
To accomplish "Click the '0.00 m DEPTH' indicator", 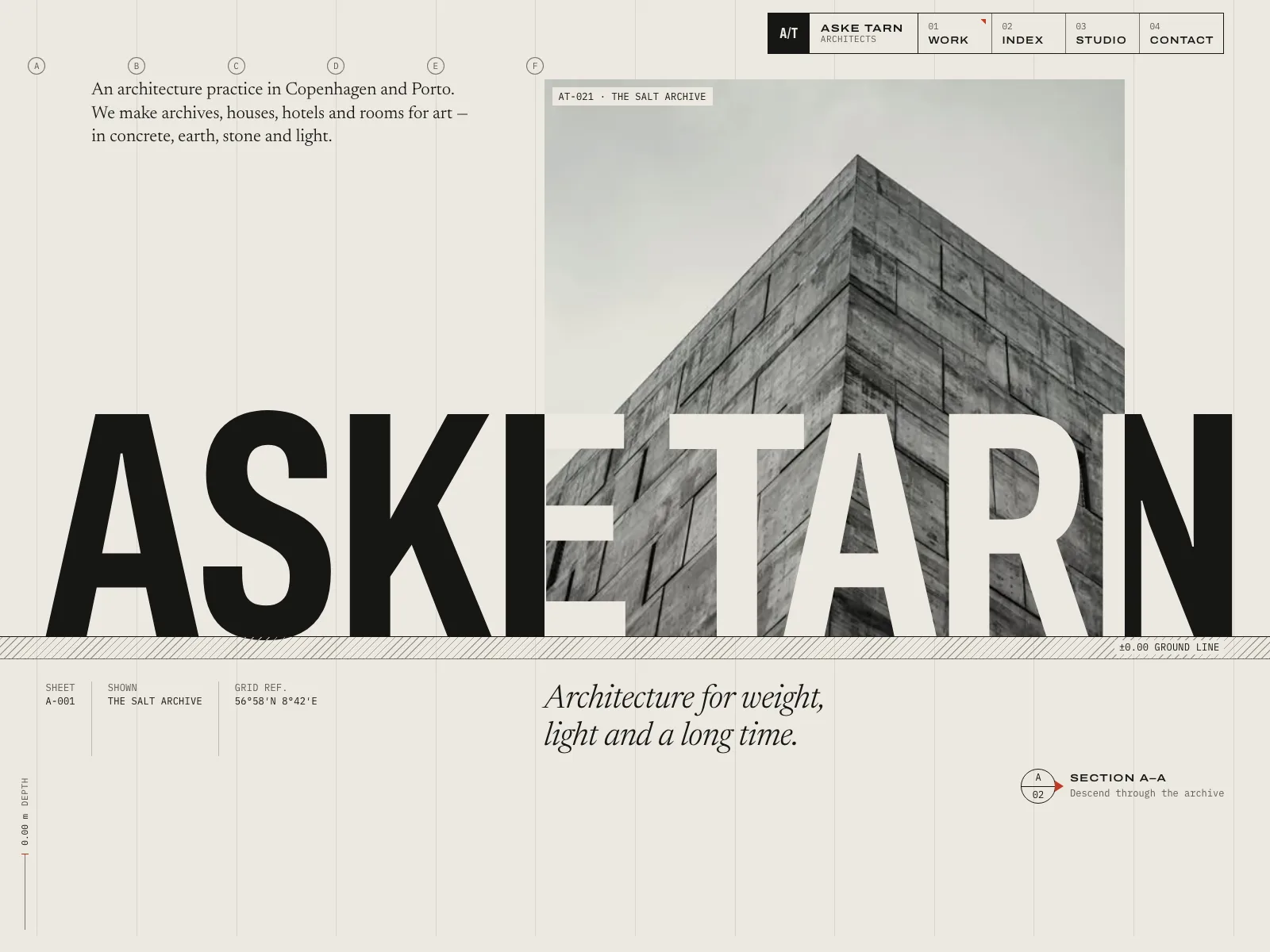I will point(25,812).
